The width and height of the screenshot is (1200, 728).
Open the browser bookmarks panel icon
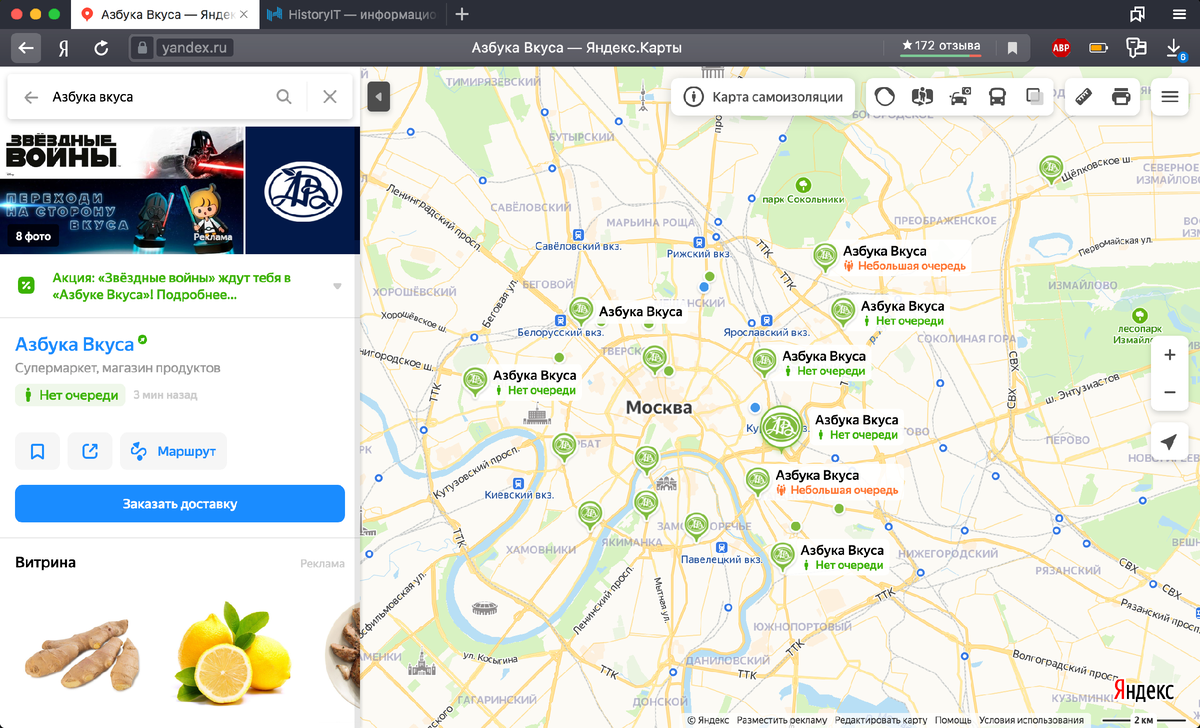tap(1137, 14)
